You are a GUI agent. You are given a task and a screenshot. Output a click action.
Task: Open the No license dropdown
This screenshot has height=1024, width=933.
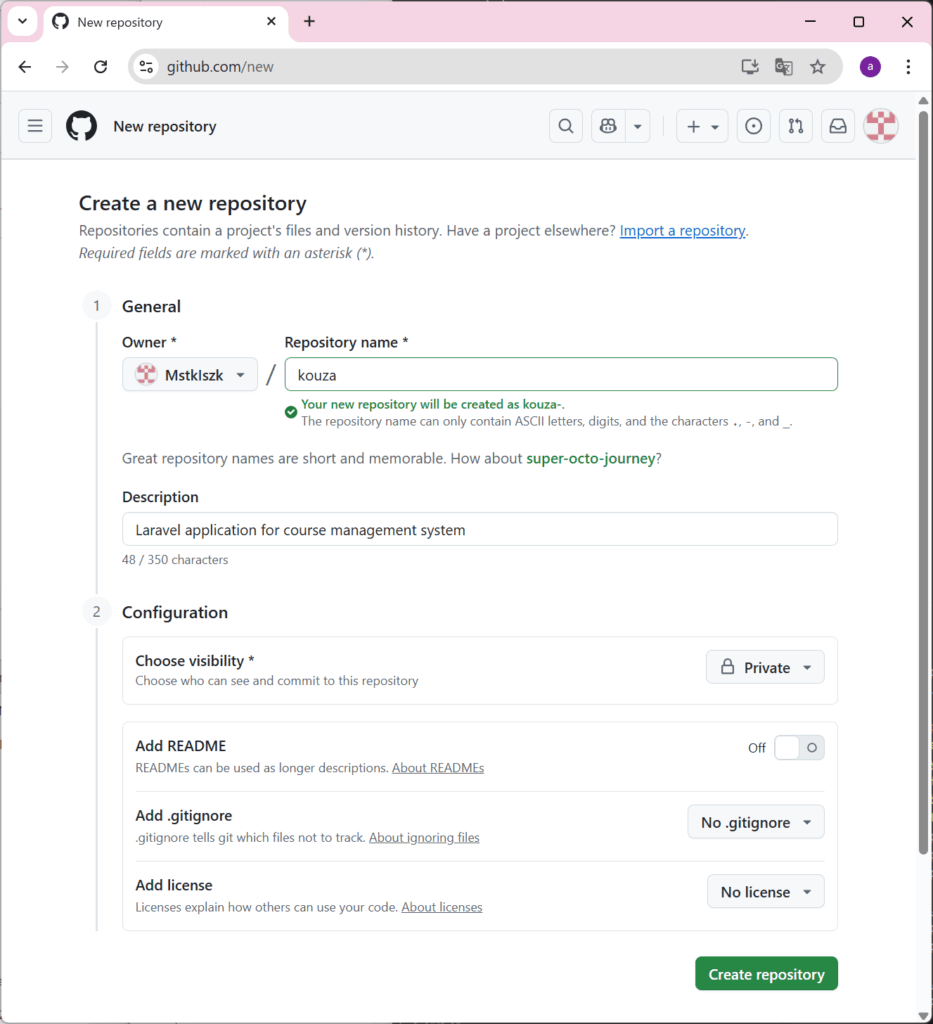[x=766, y=891]
